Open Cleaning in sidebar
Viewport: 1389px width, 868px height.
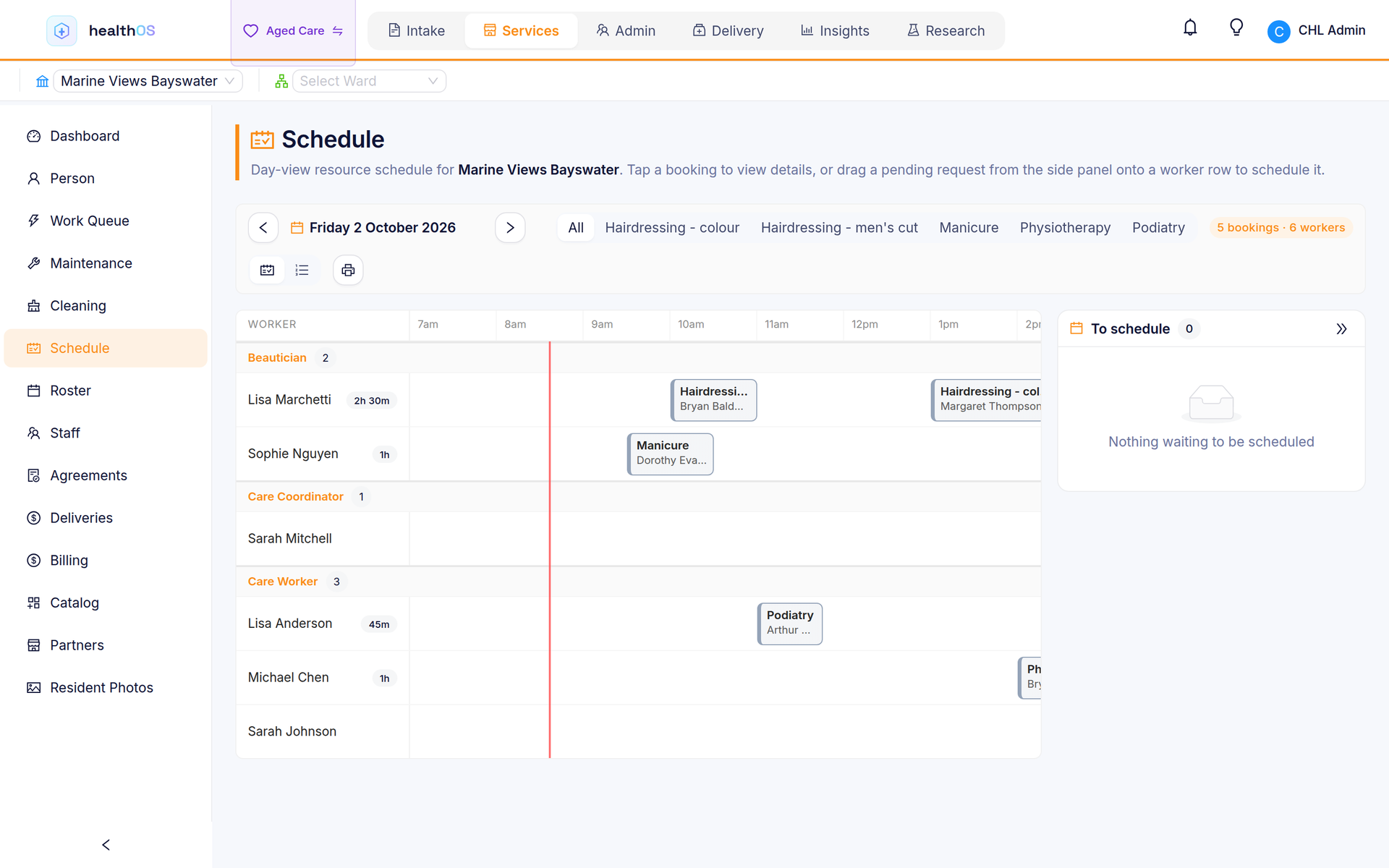[x=106, y=306]
